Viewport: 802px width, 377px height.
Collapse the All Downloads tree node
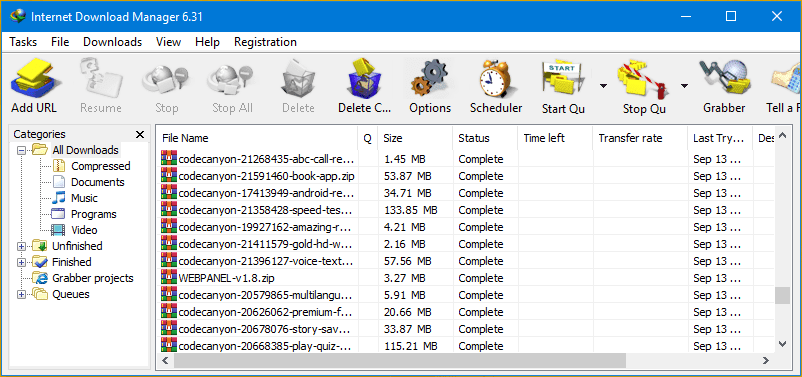[x=21, y=150]
